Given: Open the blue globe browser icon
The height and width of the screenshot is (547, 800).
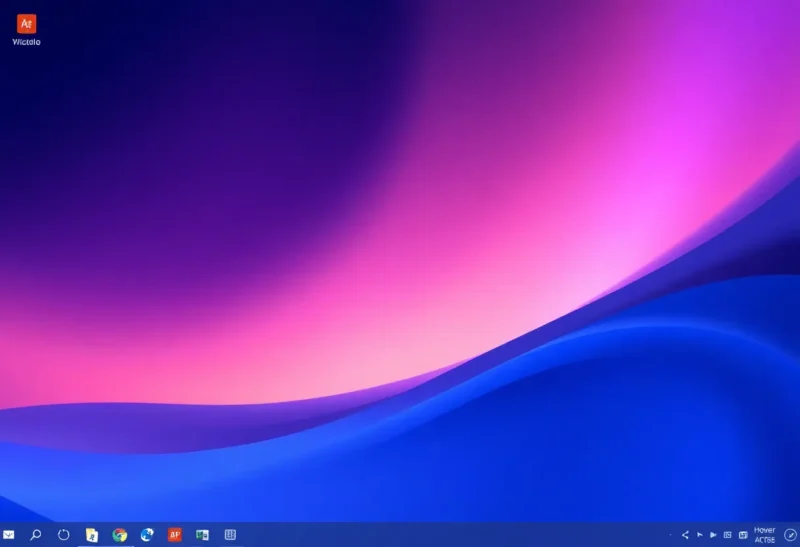Looking at the screenshot, I should (147, 535).
